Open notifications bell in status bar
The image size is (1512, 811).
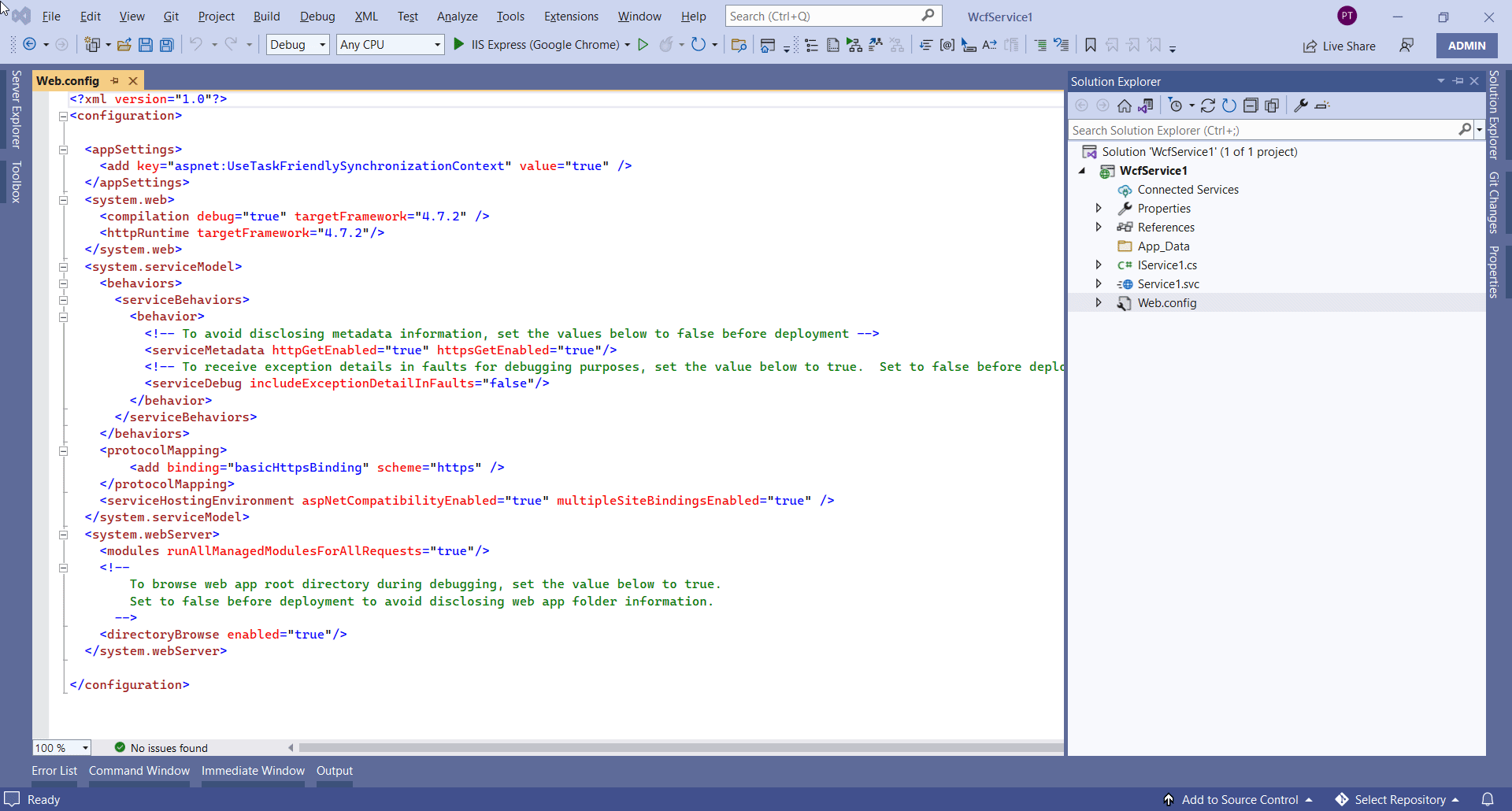tap(1488, 799)
